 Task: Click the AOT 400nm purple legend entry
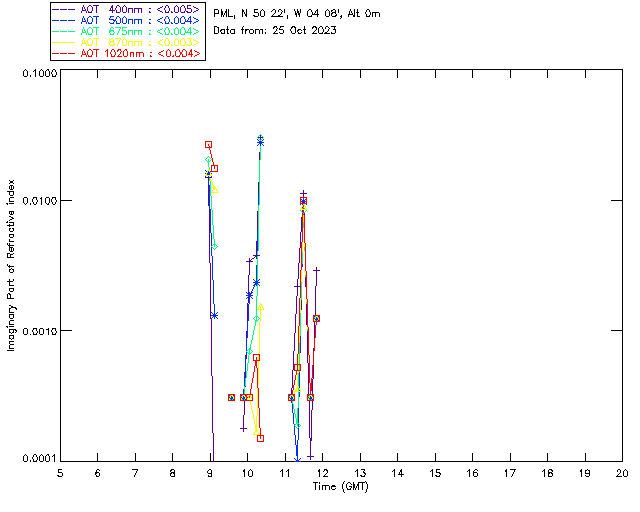(x=130, y=10)
